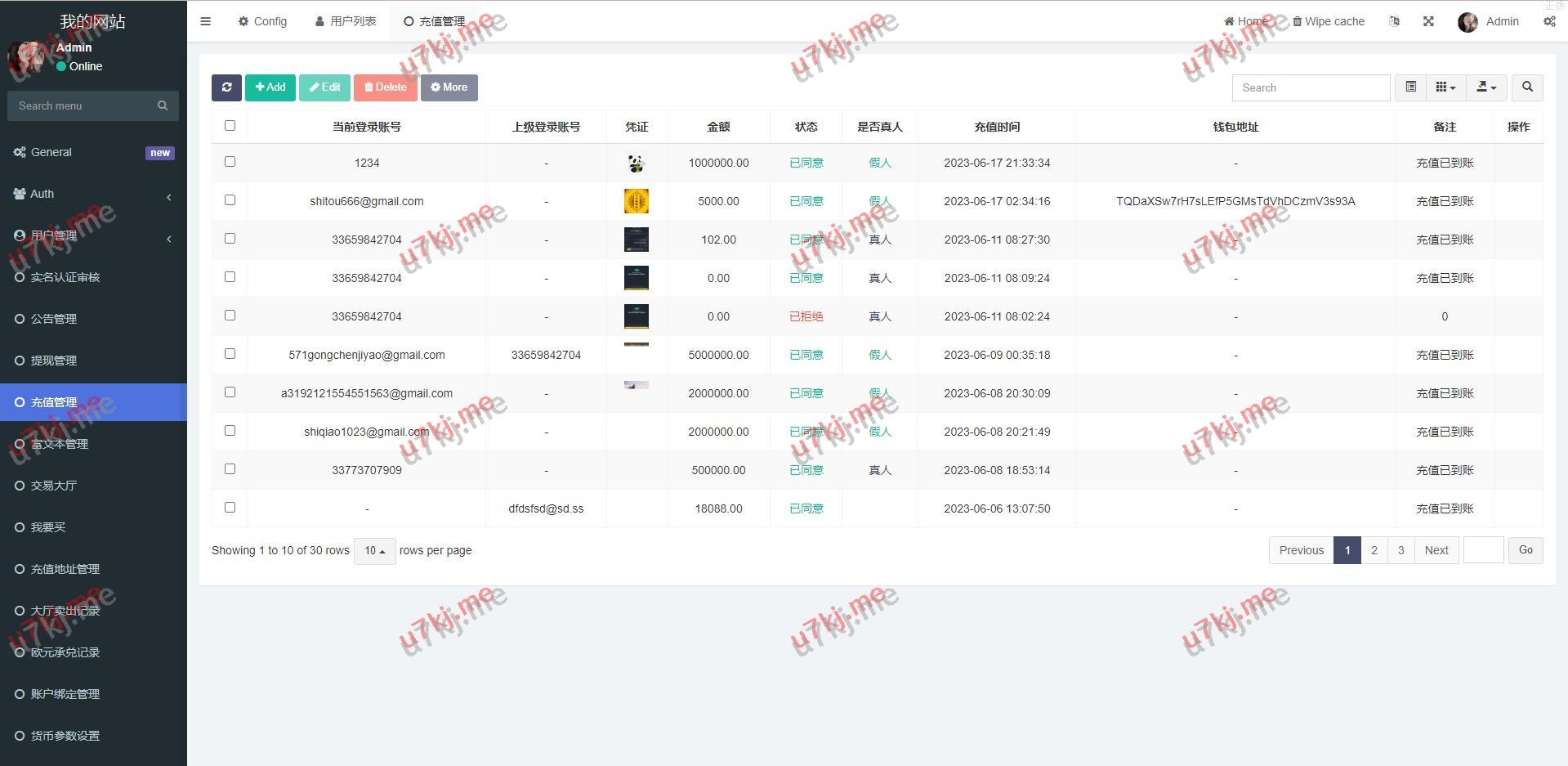Click the settings cogs icon at top right
The width and height of the screenshot is (1568, 766).
coord(1548,21)
